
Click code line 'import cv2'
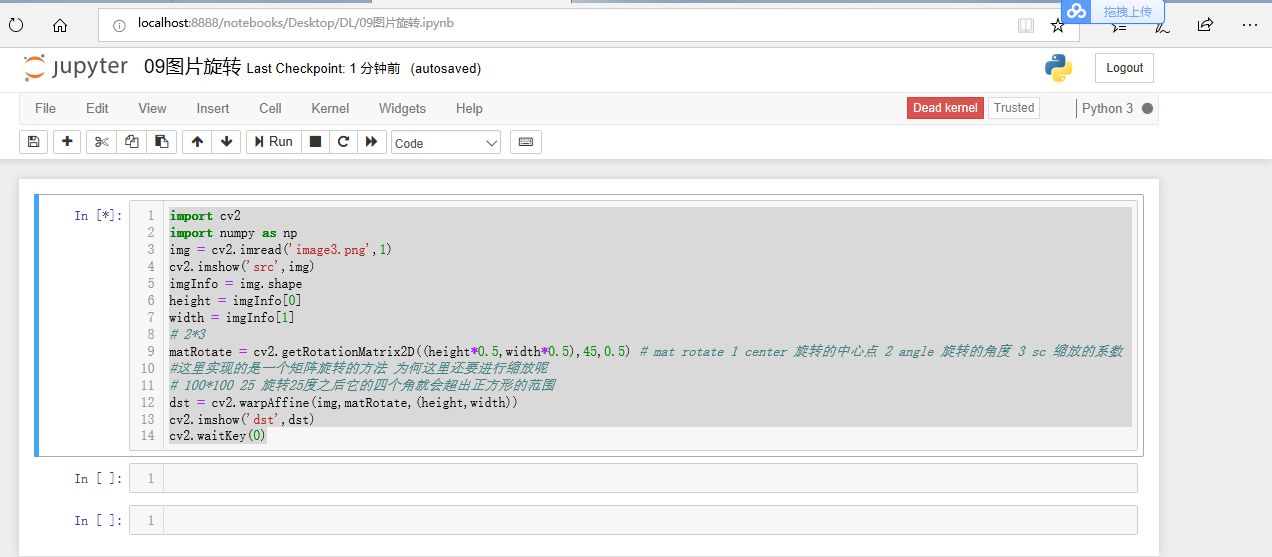[x=205, y=215]
